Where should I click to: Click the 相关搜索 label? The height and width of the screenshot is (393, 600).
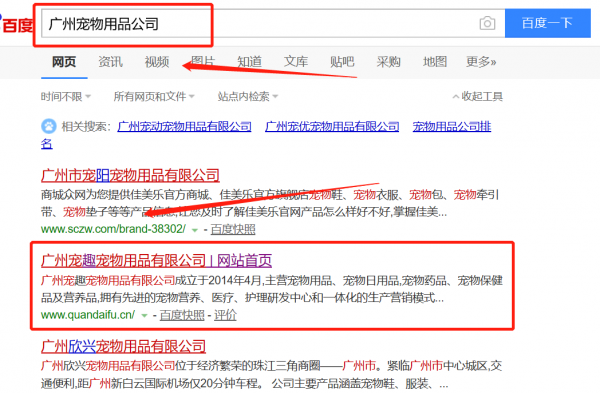point(86,126)
